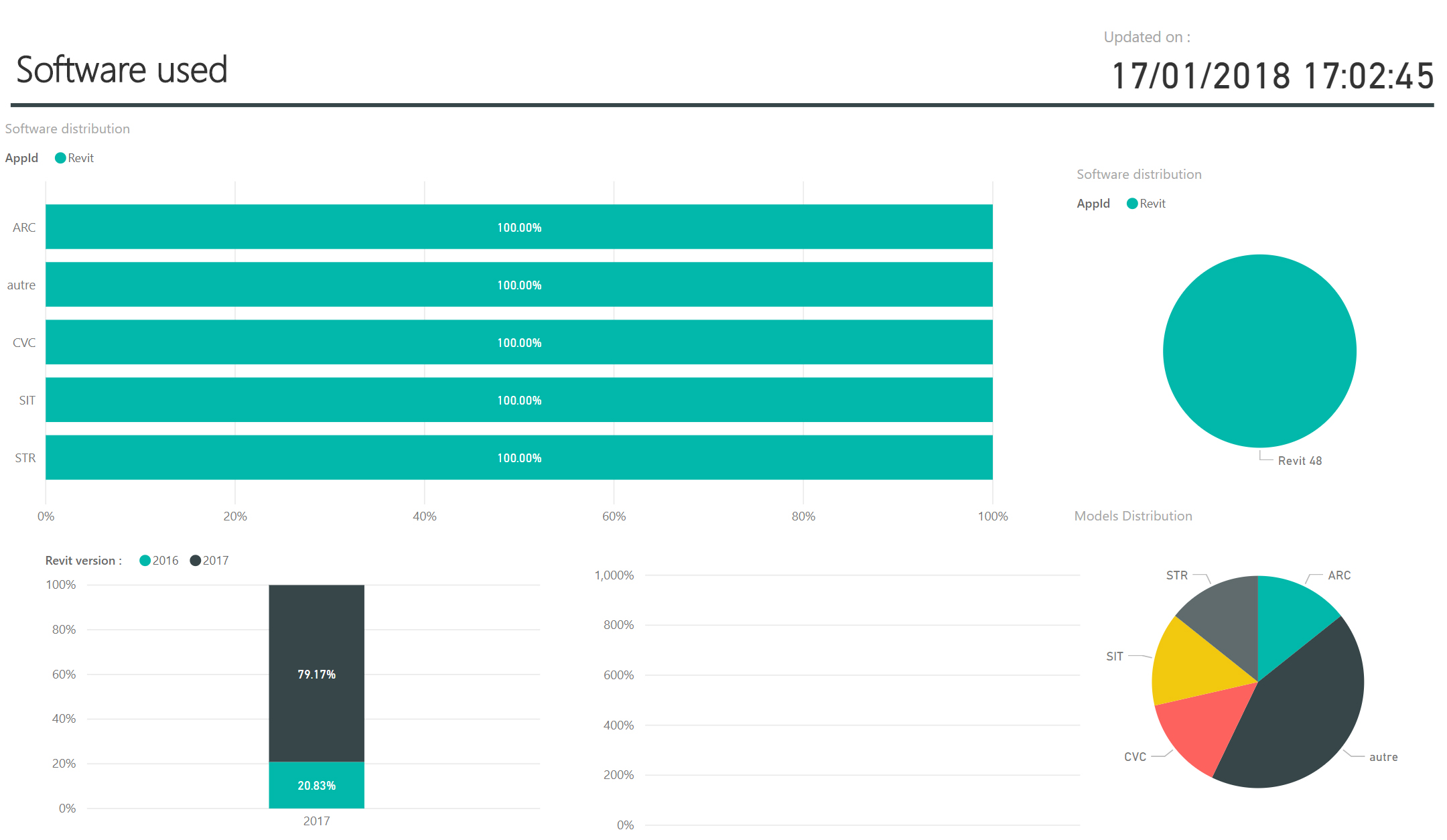Click the 'Software used' page title
The height and width of the screenshot is (840, 1447).
click(122, 70)
